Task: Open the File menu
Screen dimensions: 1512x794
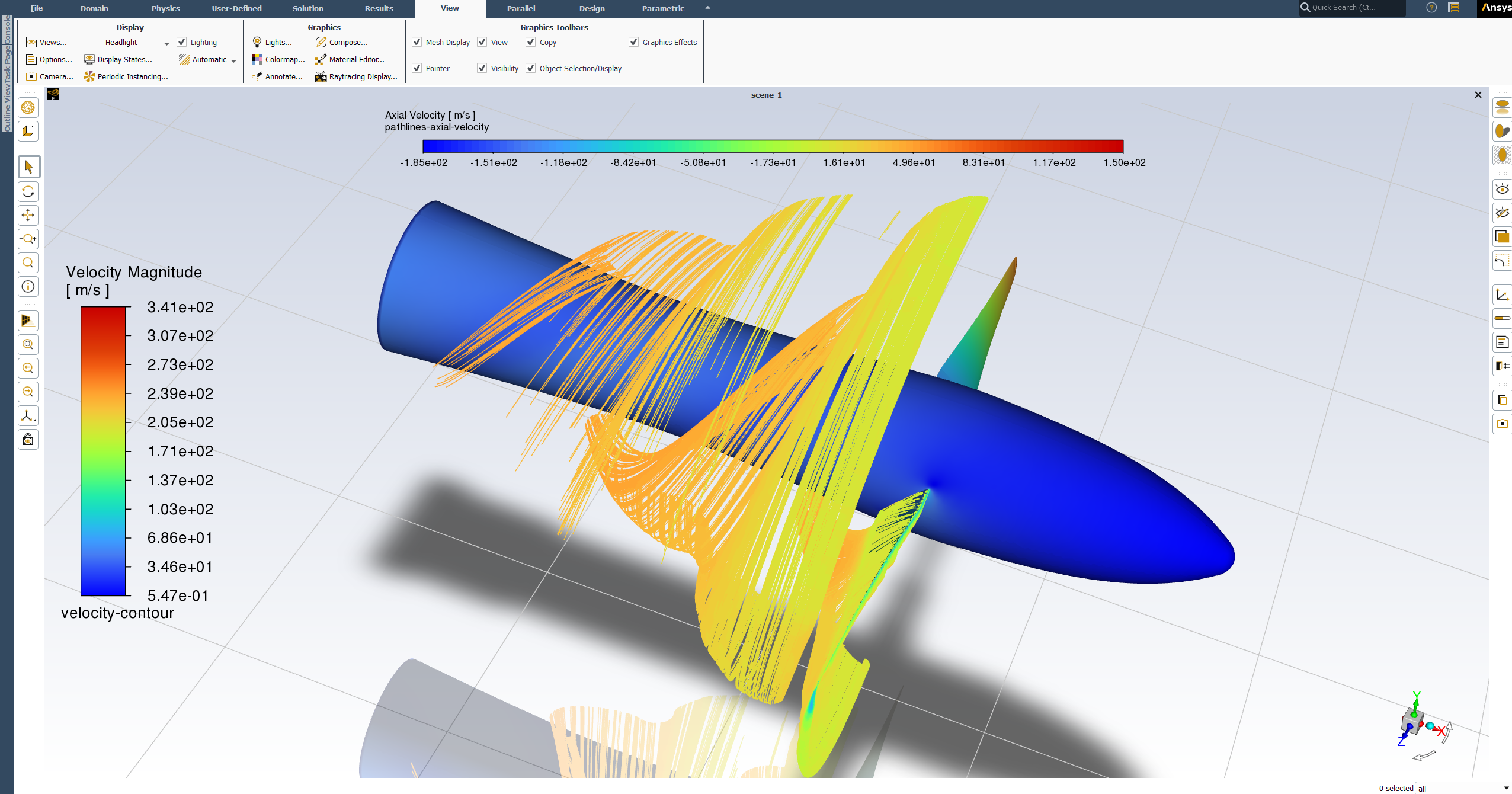Action: [x=37, y=8]
